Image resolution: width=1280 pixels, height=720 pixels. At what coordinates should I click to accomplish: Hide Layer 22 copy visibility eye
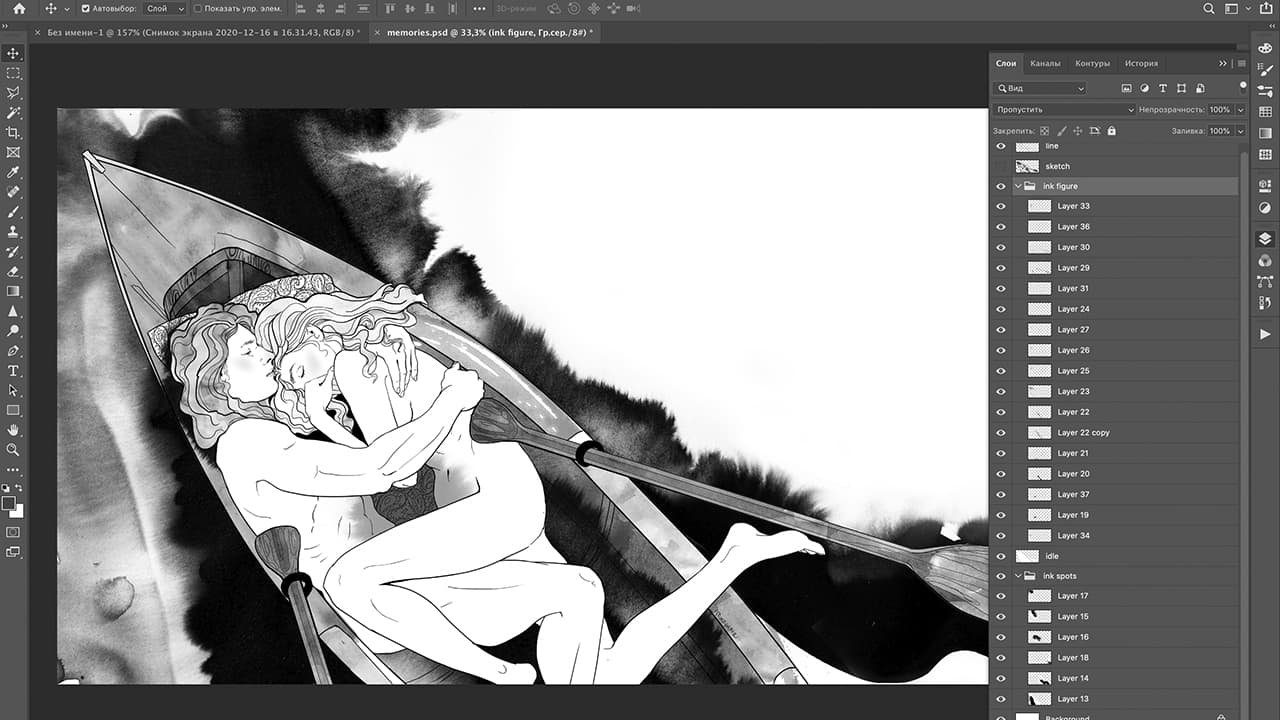point(1001,433)
